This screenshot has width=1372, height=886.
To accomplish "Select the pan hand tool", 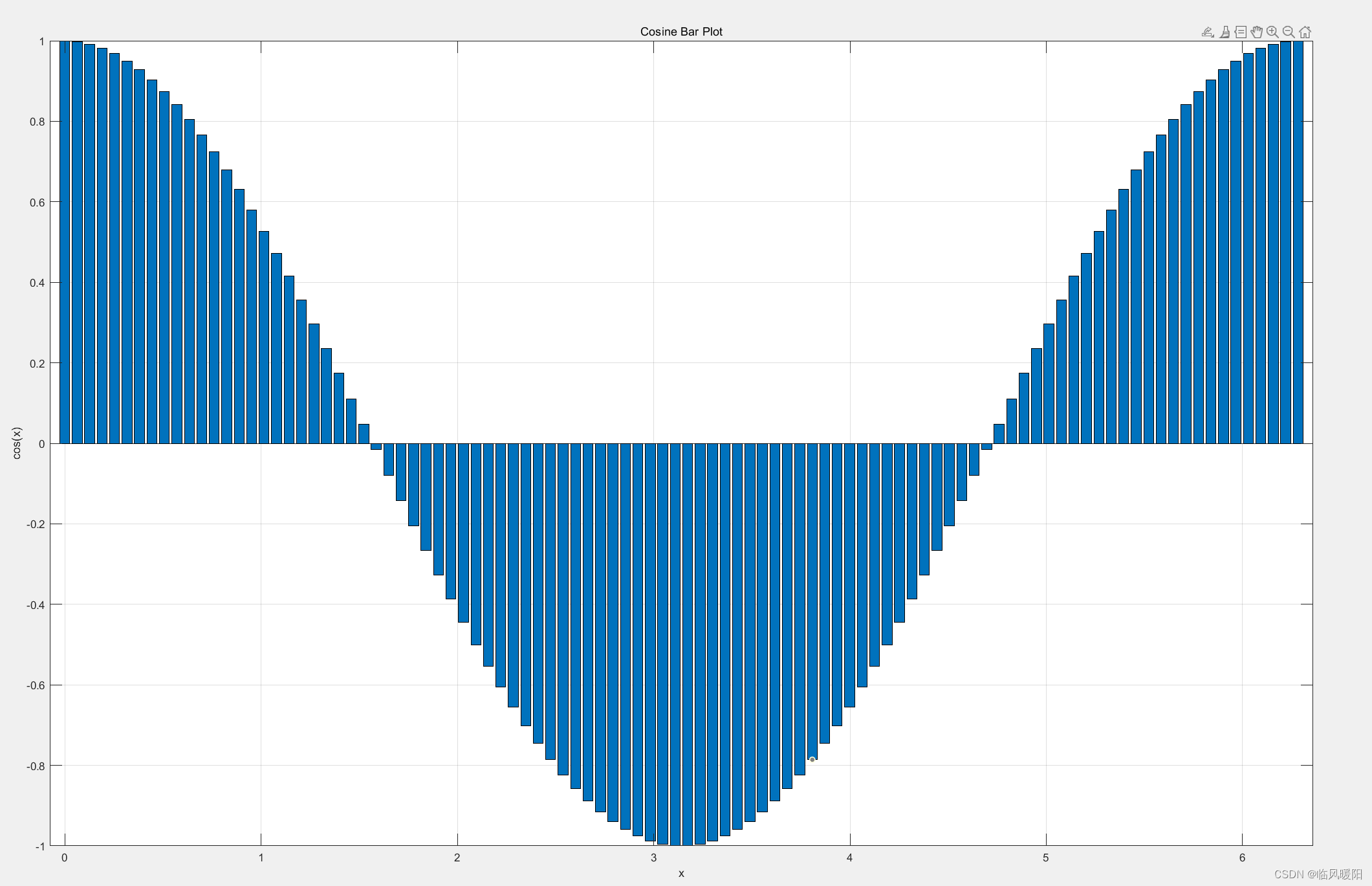I will [x=1257, y=32].
